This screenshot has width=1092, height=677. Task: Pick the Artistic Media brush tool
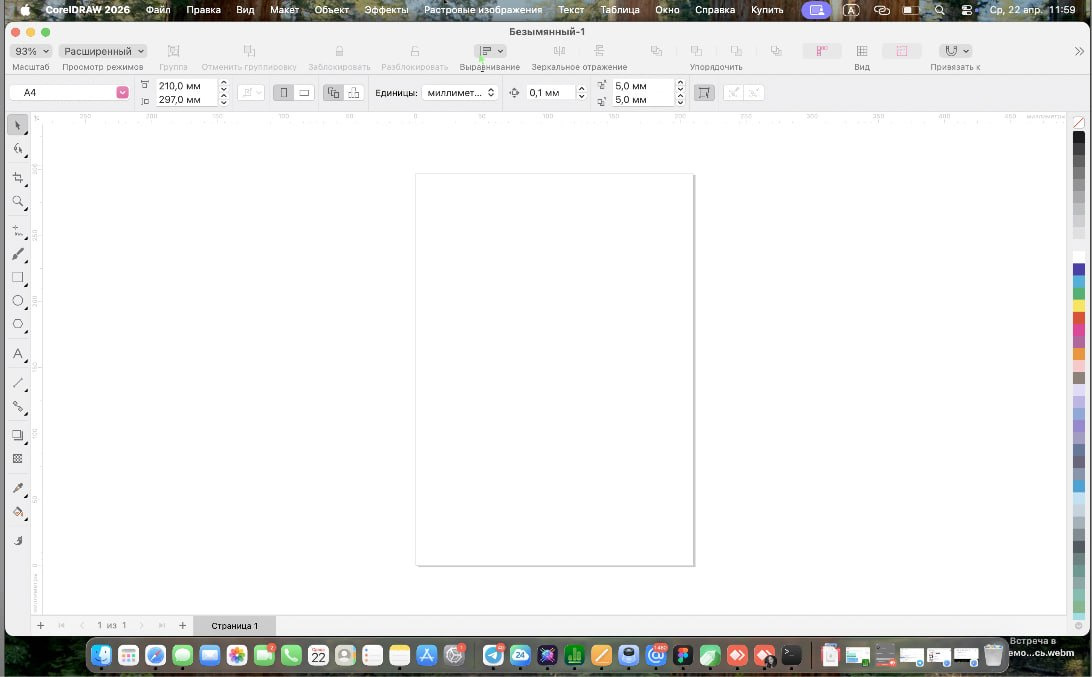click(x=18, y=254)
